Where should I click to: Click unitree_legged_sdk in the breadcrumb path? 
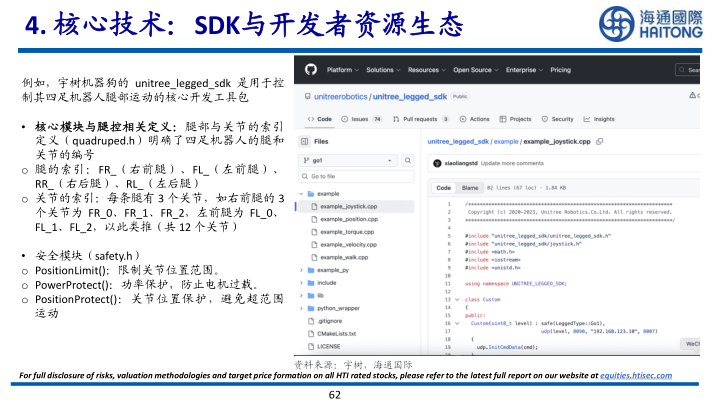point(458,141)
